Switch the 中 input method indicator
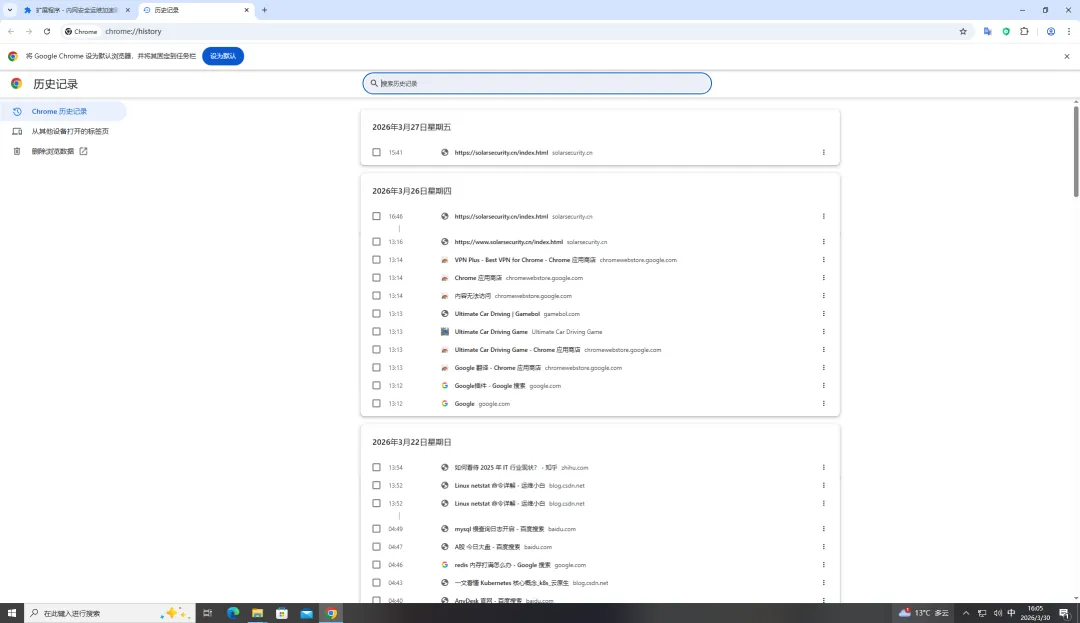1080x623 pixels. (x=1011, y=613)
